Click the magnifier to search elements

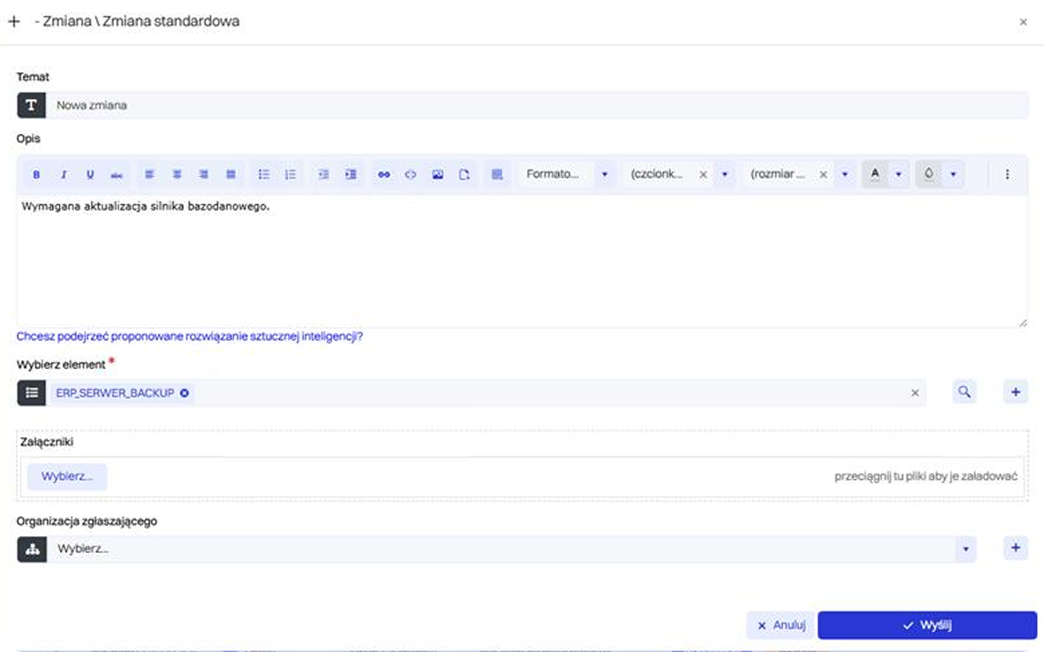[964, 392]
